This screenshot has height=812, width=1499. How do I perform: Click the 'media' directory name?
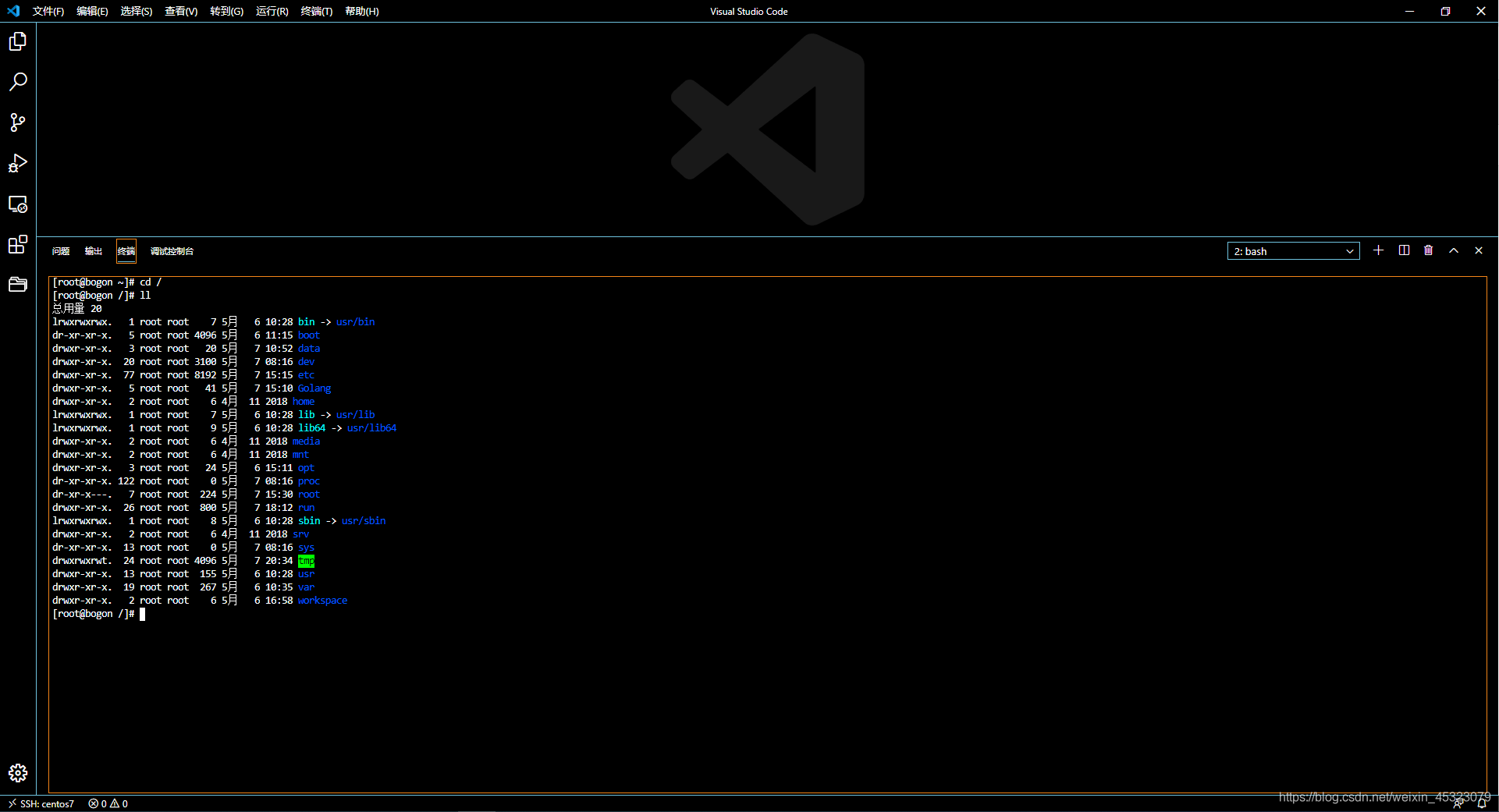click(307, 441)
